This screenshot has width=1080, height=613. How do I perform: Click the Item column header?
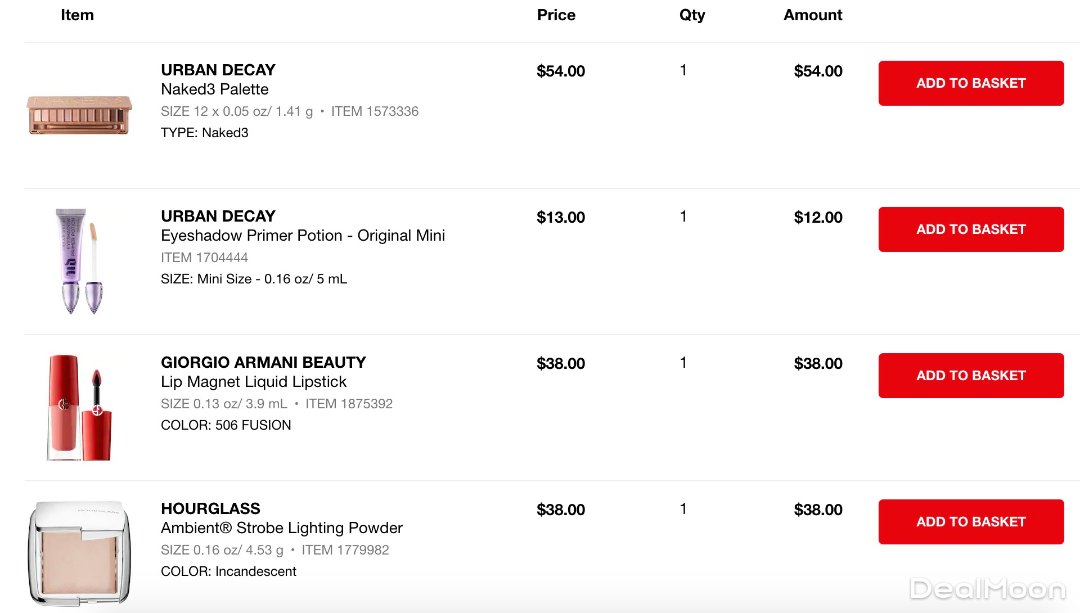coord(77,15)
